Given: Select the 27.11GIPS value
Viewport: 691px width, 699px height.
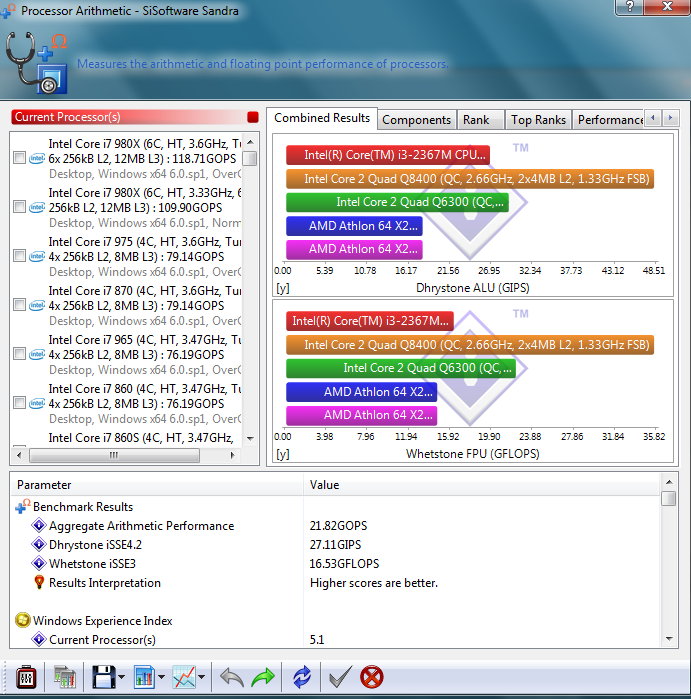Looking at the screenshot, I should 335,545.
